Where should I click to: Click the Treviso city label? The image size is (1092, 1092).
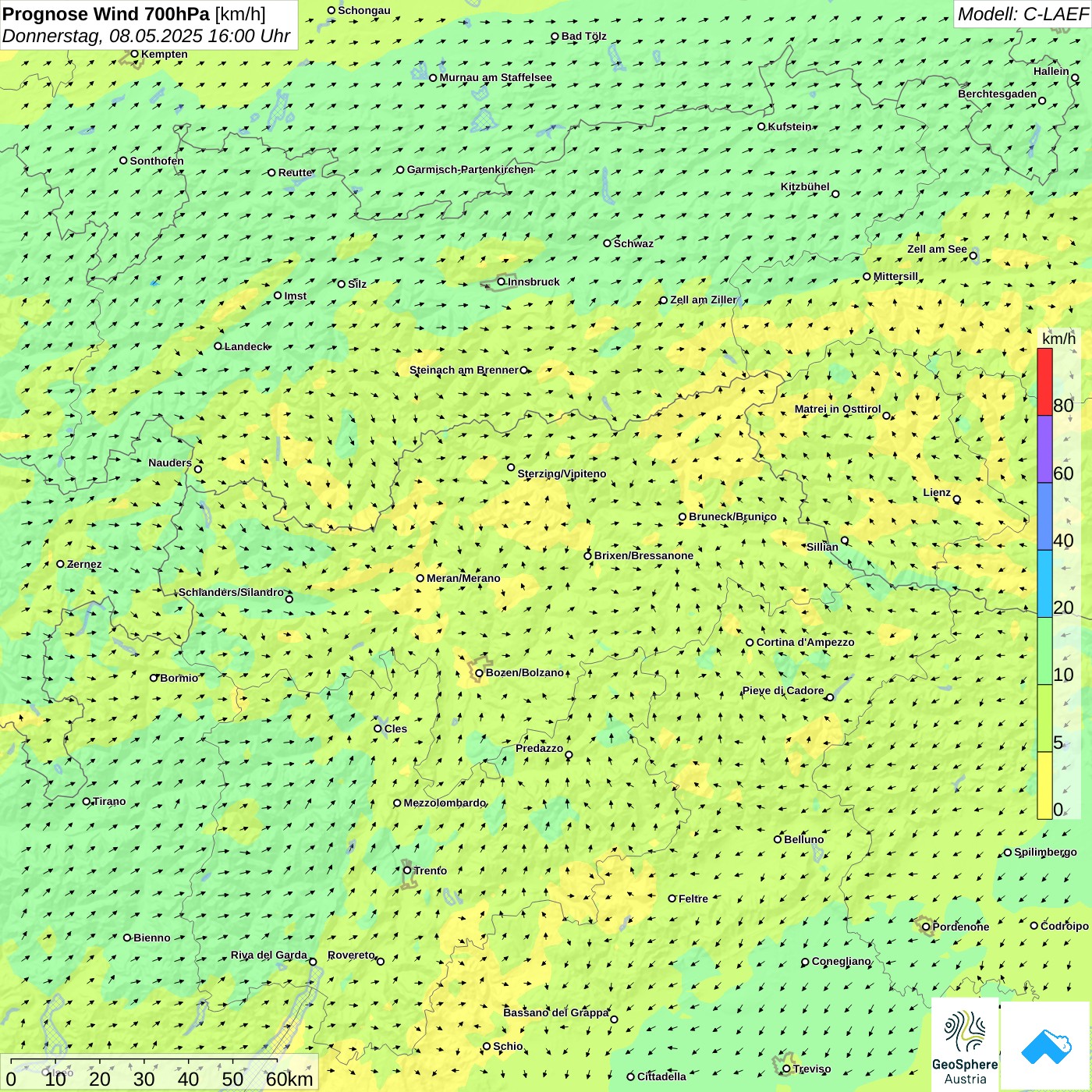[812, 1069]
